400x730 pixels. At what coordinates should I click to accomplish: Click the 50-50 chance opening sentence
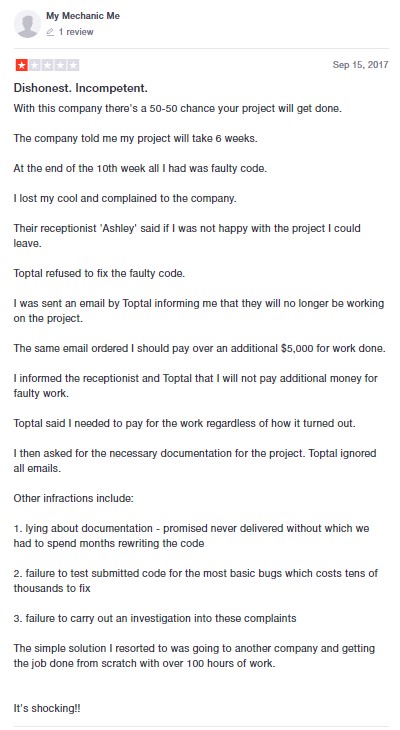pos(177,108)
